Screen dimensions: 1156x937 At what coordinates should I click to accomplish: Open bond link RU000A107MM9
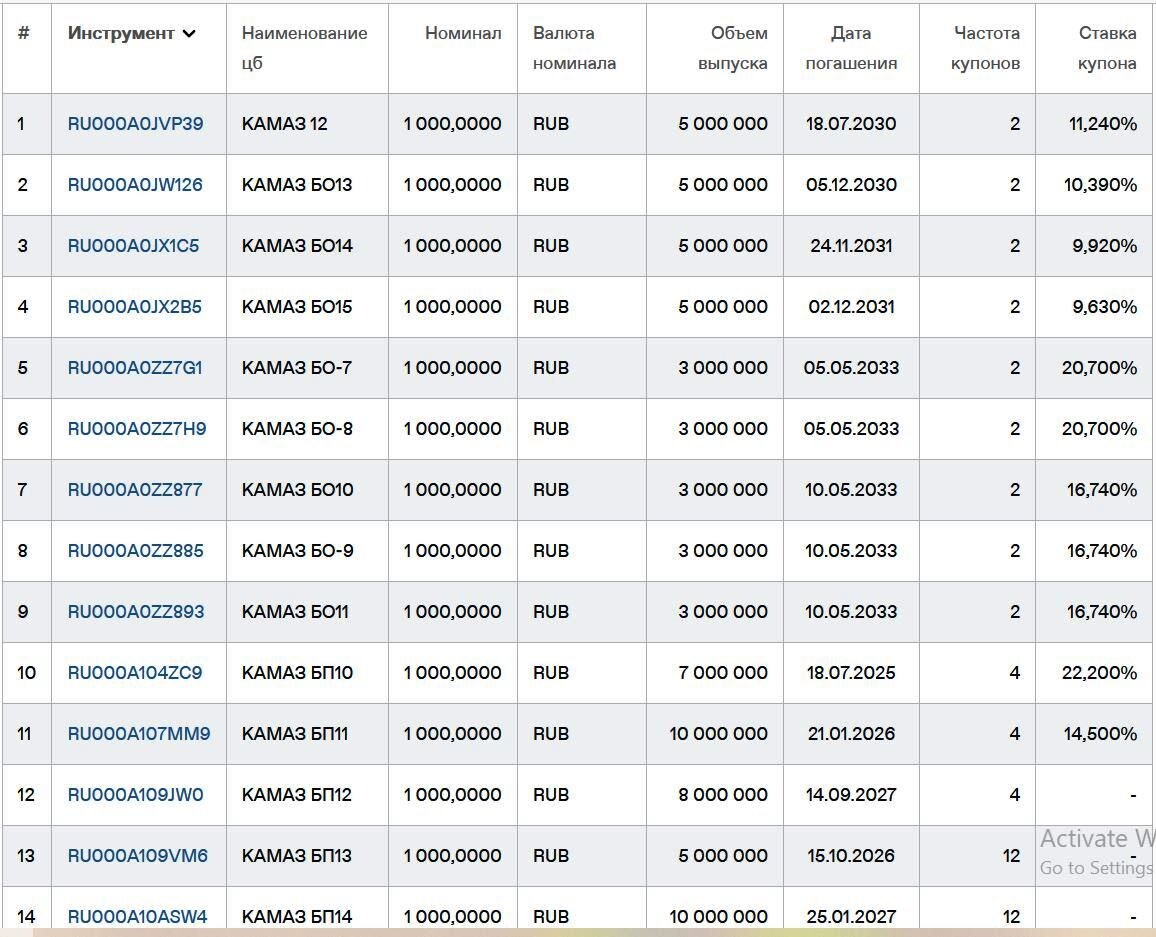point(139,734)
